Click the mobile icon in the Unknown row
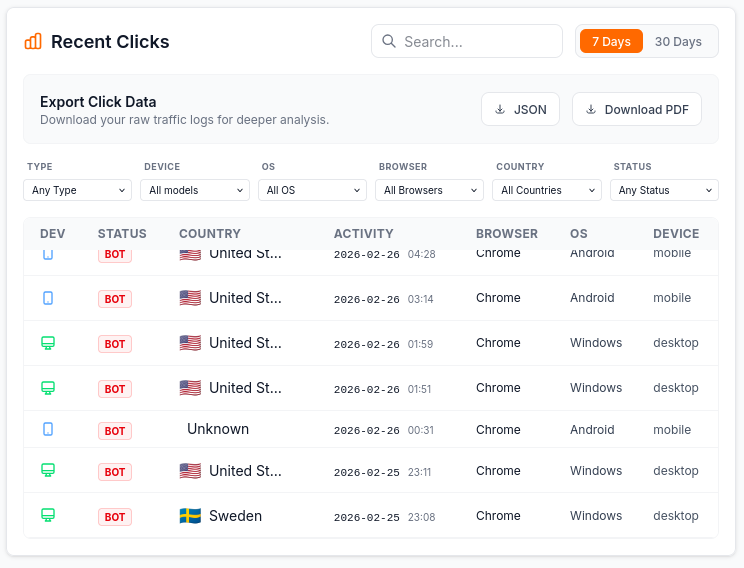Image resolution: width=744 pixels, height=568 pixels. point(48,430)
